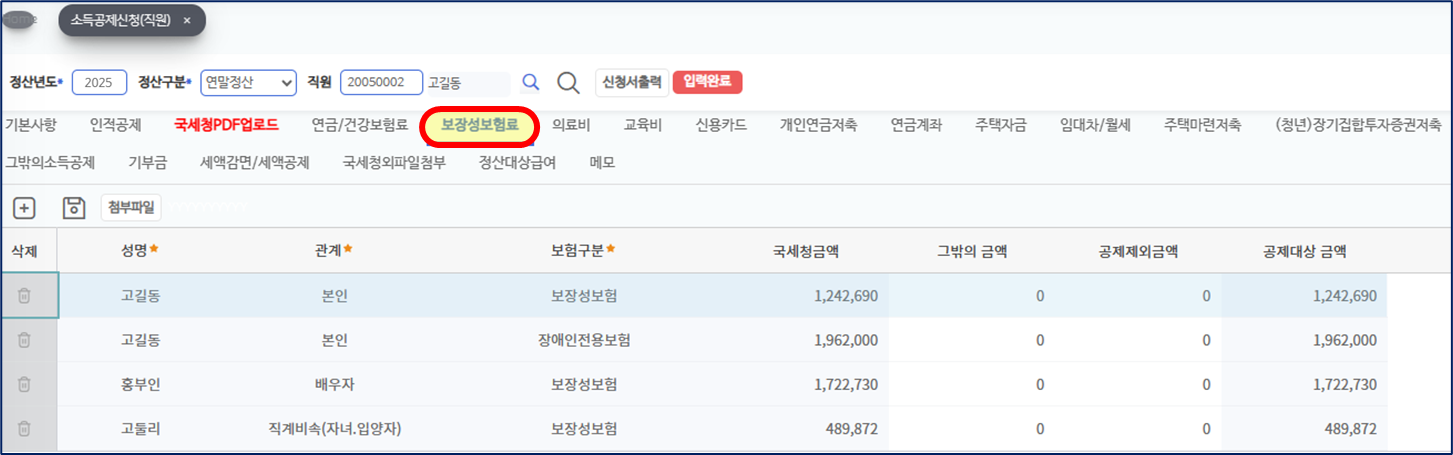Click the 보험구분 column header
This screenshot has height=455, width=1453.
(x=584, y=250)
